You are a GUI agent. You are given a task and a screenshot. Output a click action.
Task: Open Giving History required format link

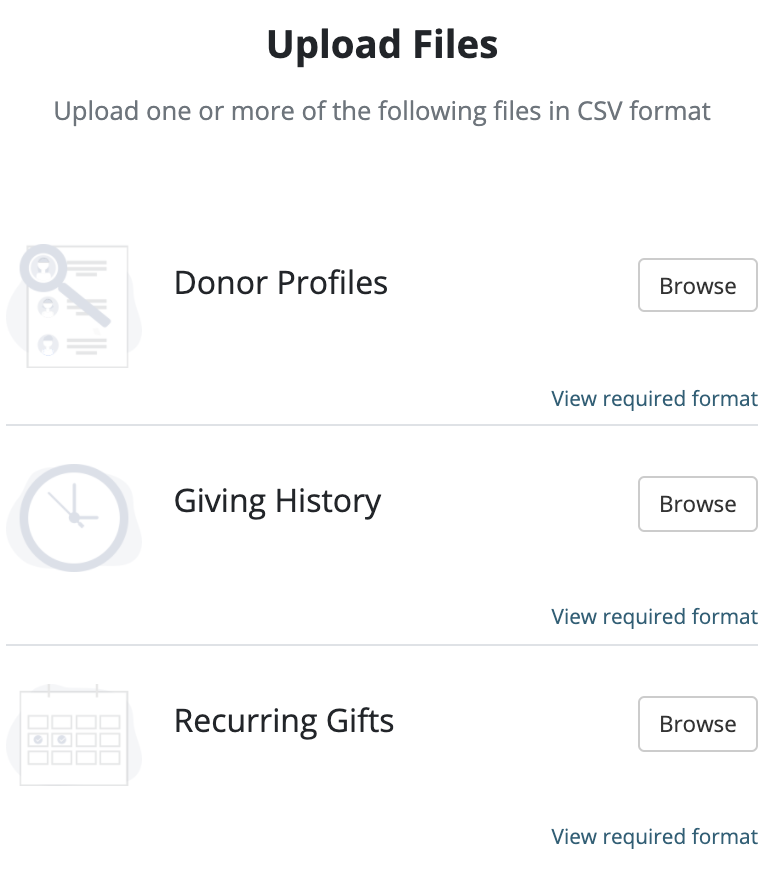[x=654, y=617]
